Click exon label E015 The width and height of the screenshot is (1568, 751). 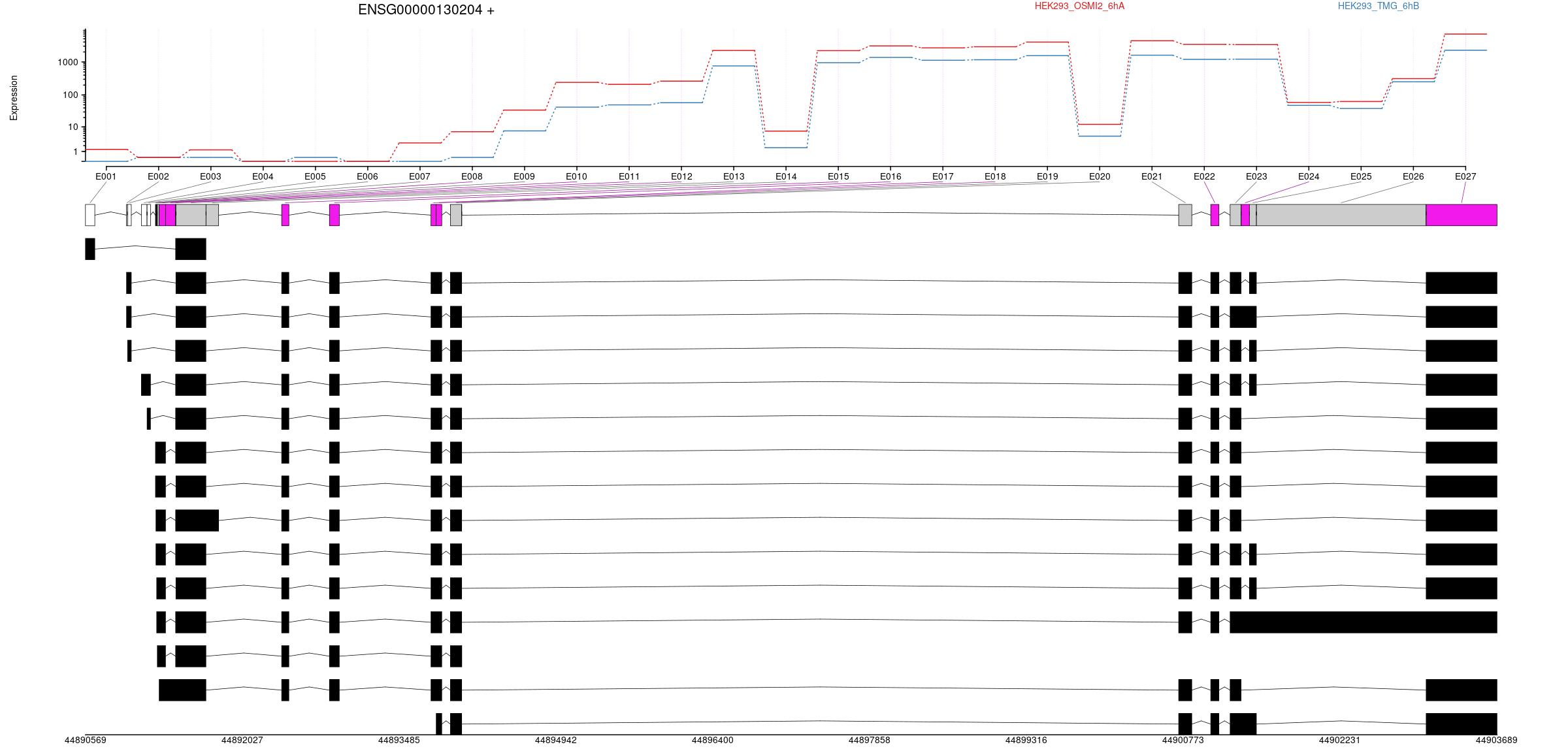pos(838,176)
